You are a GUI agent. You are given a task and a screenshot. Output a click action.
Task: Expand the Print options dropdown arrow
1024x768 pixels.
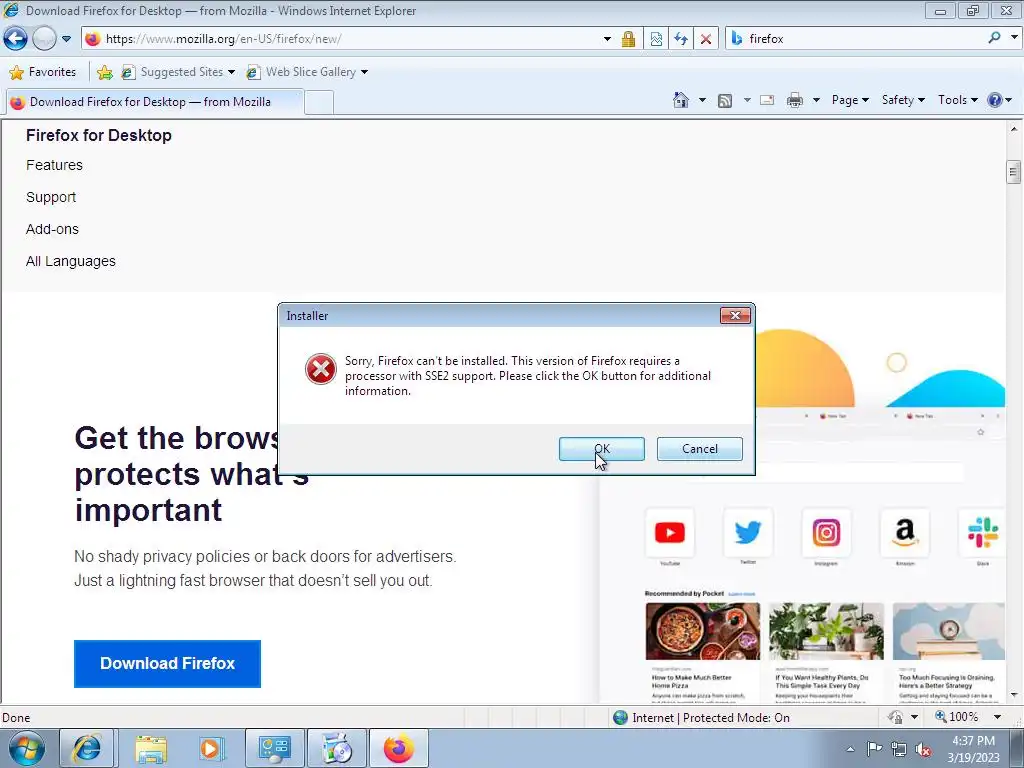(x=816, y=100)
